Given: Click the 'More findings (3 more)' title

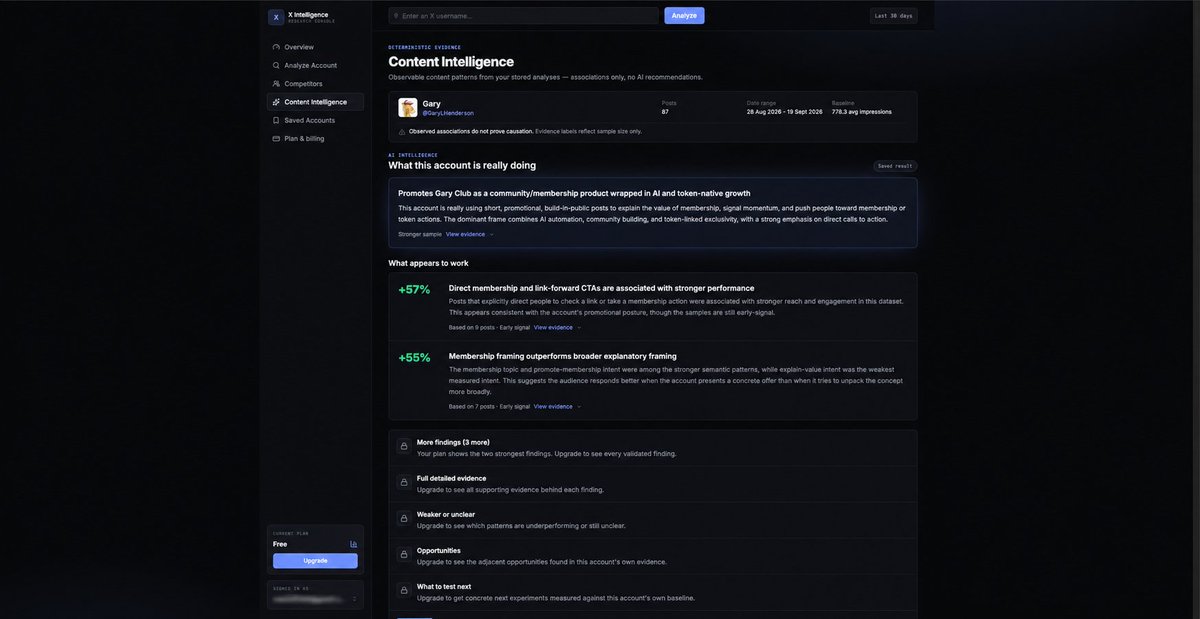Looking at the screenshot, I should 453,442.
